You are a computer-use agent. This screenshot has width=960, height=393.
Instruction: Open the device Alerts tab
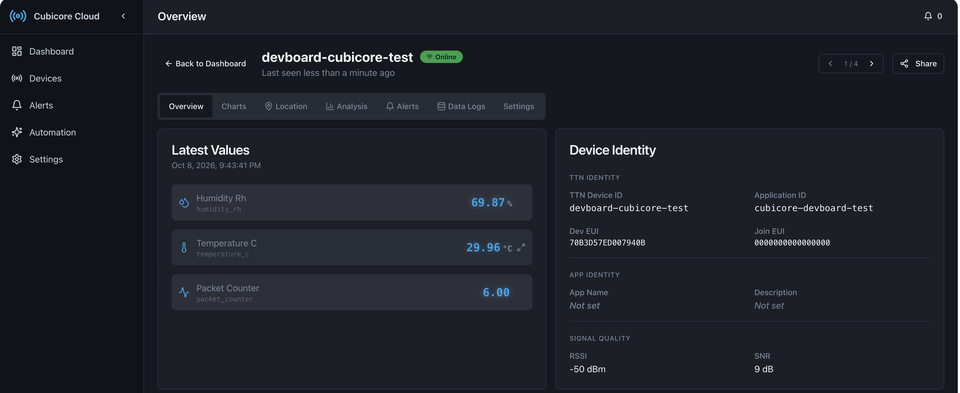[402, 107]
